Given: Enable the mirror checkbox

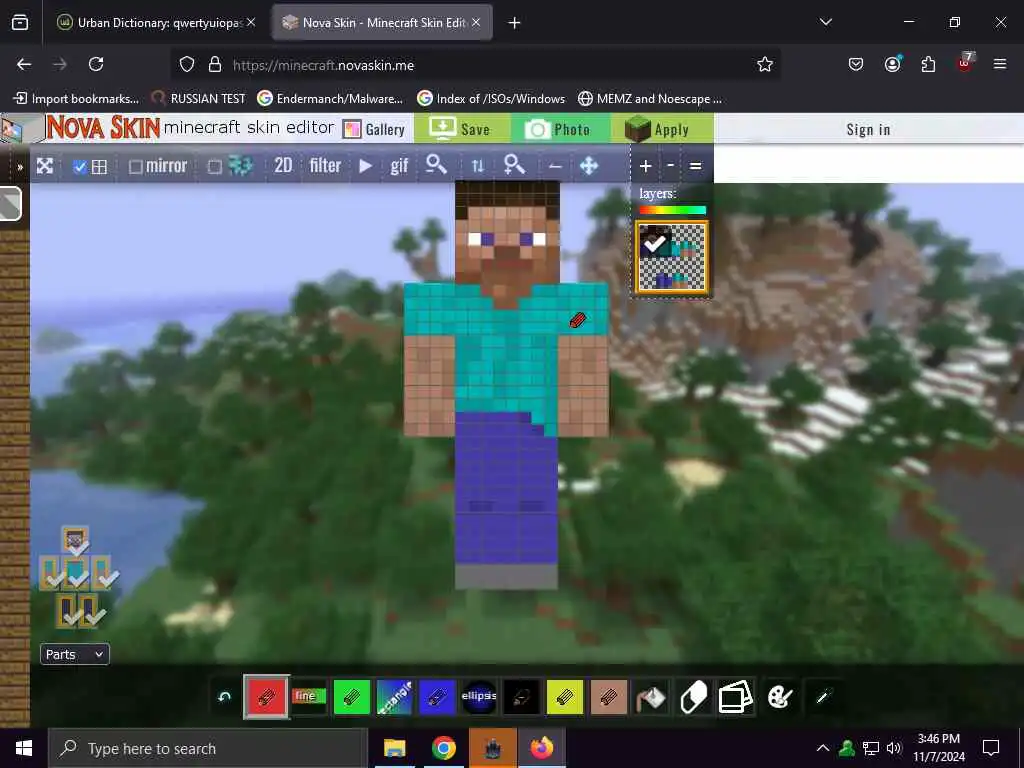Looking at the screenshot, I should [x=136, y=167].
